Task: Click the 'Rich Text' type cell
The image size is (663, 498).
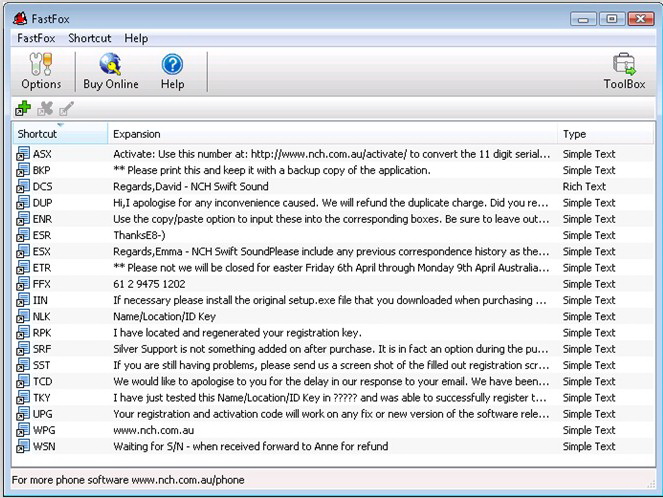Action: tap(584, 186)
